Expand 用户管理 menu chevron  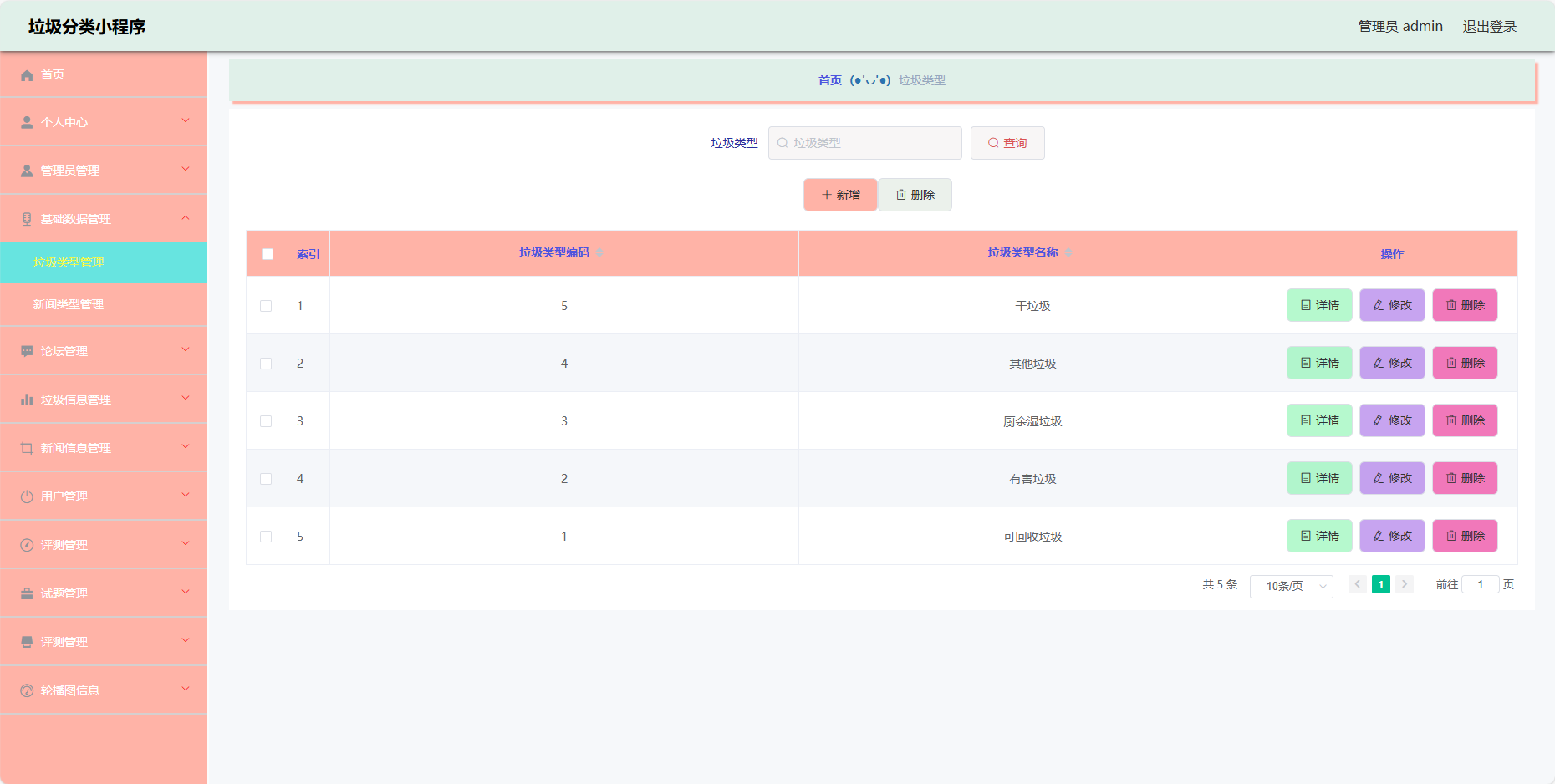186,496
